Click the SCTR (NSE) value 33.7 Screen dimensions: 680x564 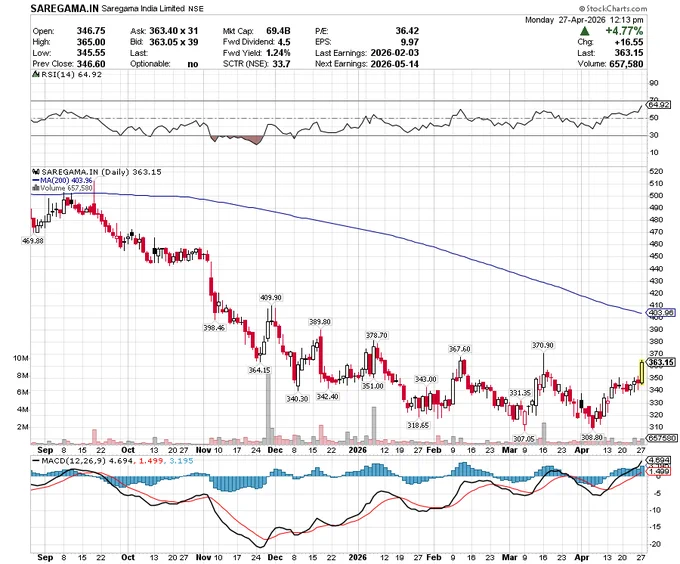[281, 64]
